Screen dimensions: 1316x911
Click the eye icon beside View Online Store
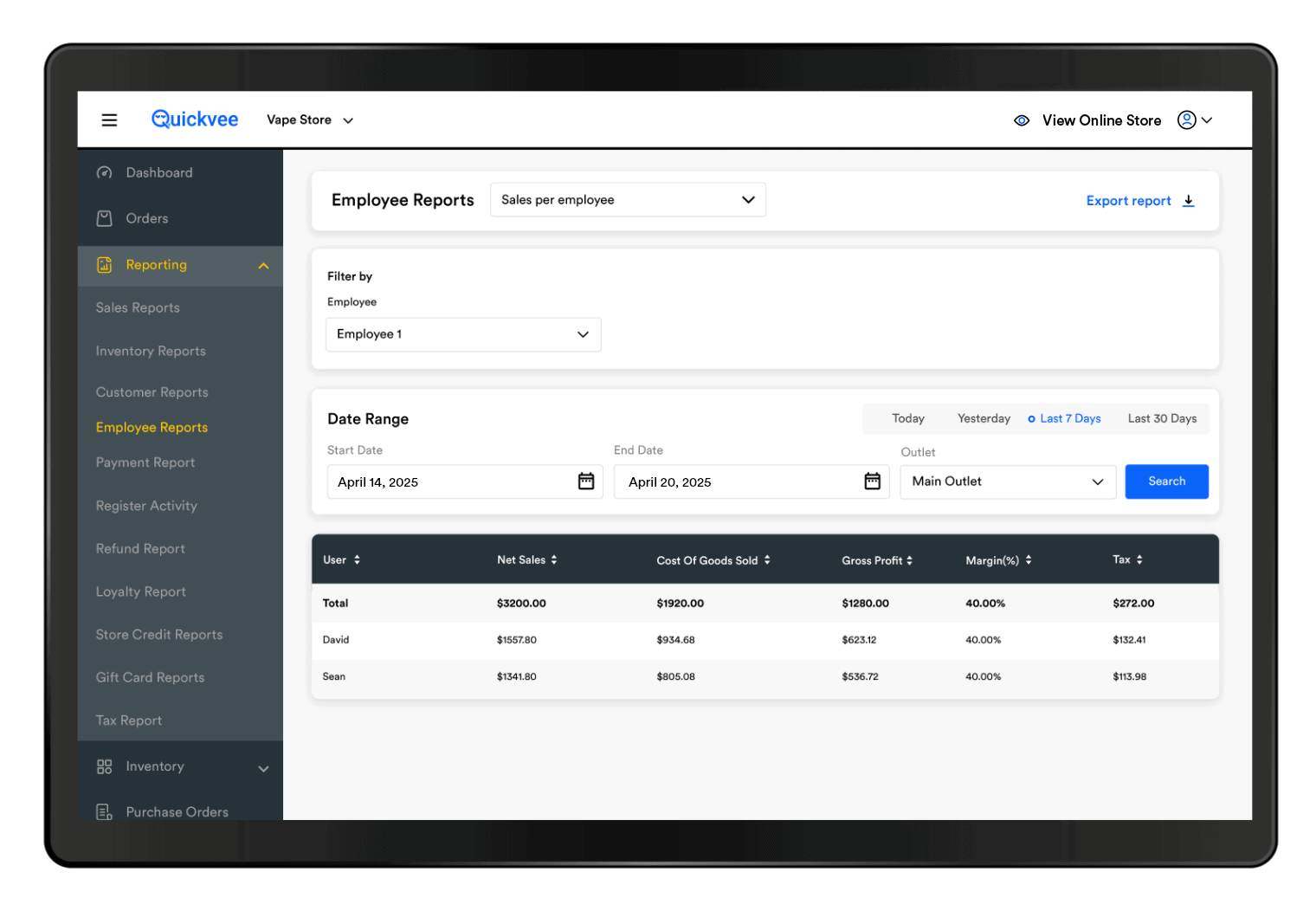click(1022, 120)
